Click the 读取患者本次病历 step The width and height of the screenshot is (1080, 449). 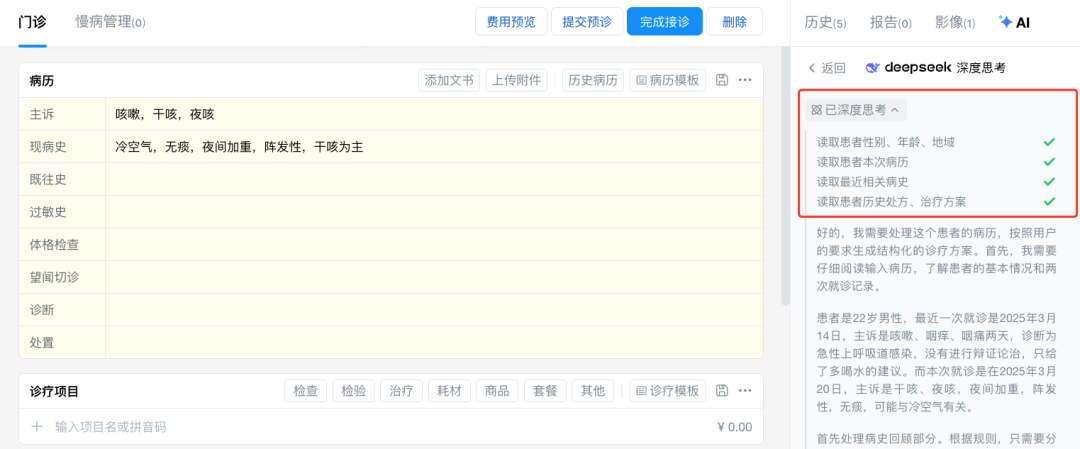pyautogui.click(x=862, y=162)
